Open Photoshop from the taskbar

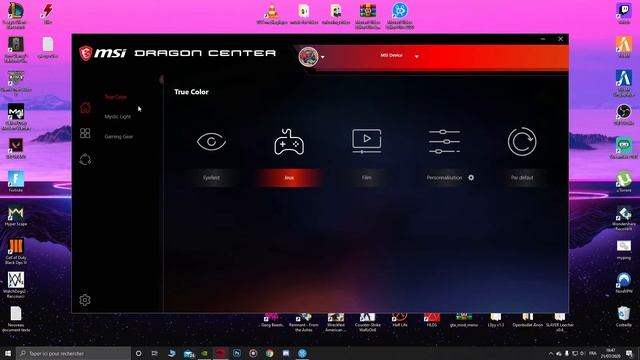tap(237, 353)
